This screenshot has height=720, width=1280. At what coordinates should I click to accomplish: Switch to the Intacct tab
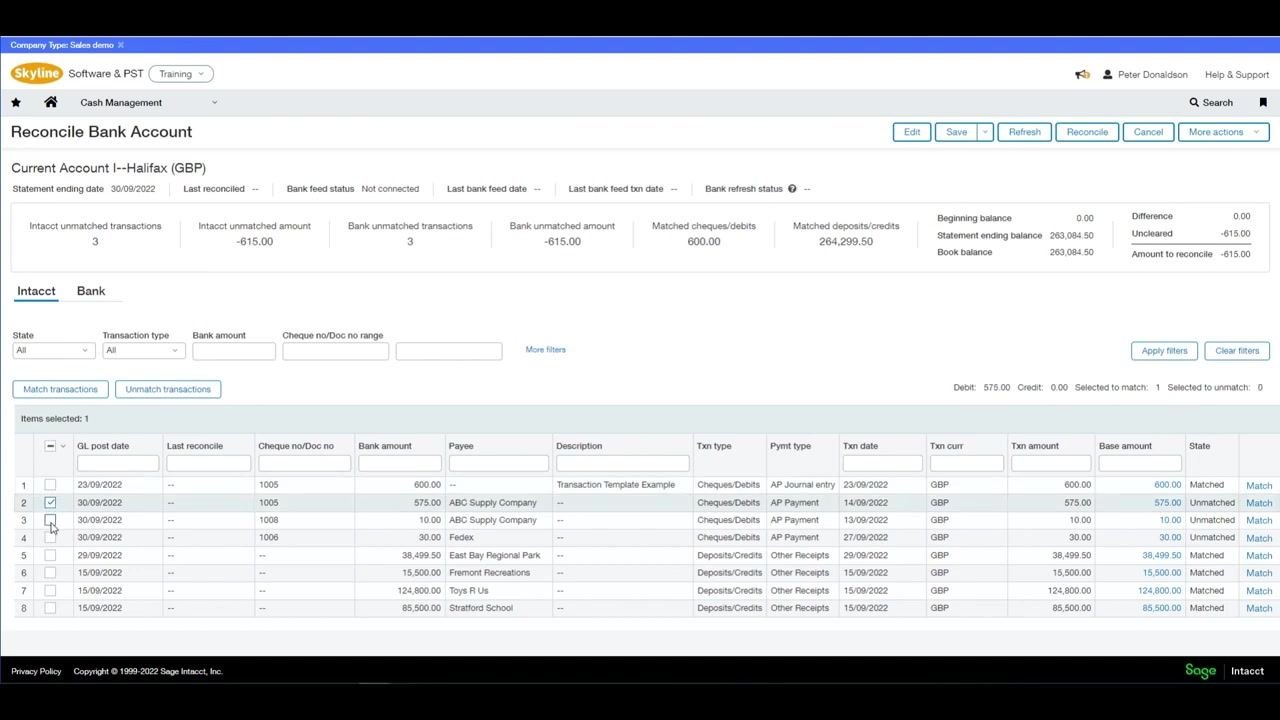[x=36, y=291]
